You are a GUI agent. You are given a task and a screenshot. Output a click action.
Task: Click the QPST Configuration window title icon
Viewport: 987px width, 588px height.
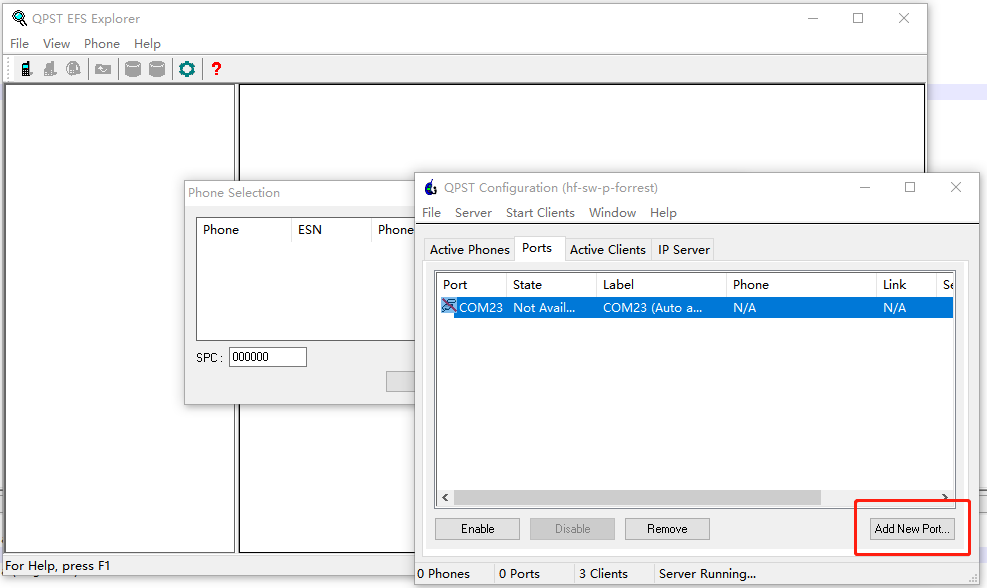click(431, 187)
